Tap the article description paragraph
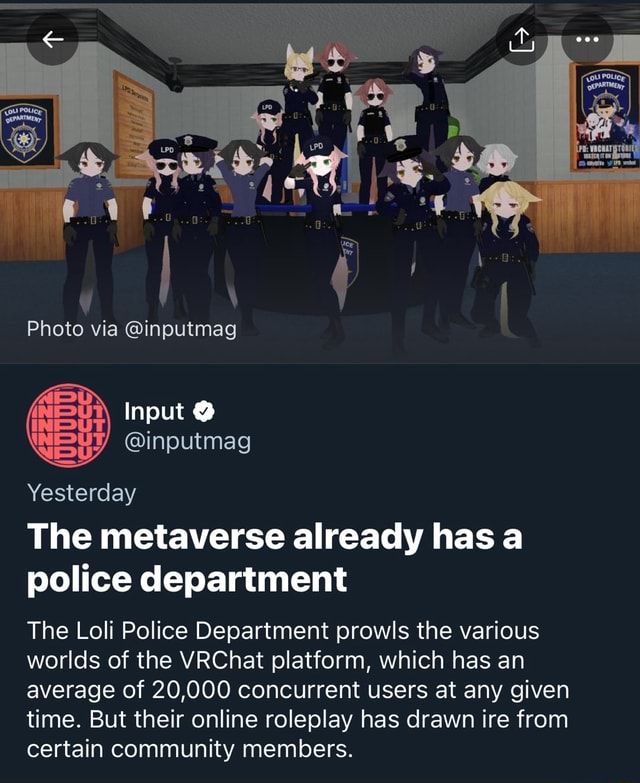 (298, 690)
